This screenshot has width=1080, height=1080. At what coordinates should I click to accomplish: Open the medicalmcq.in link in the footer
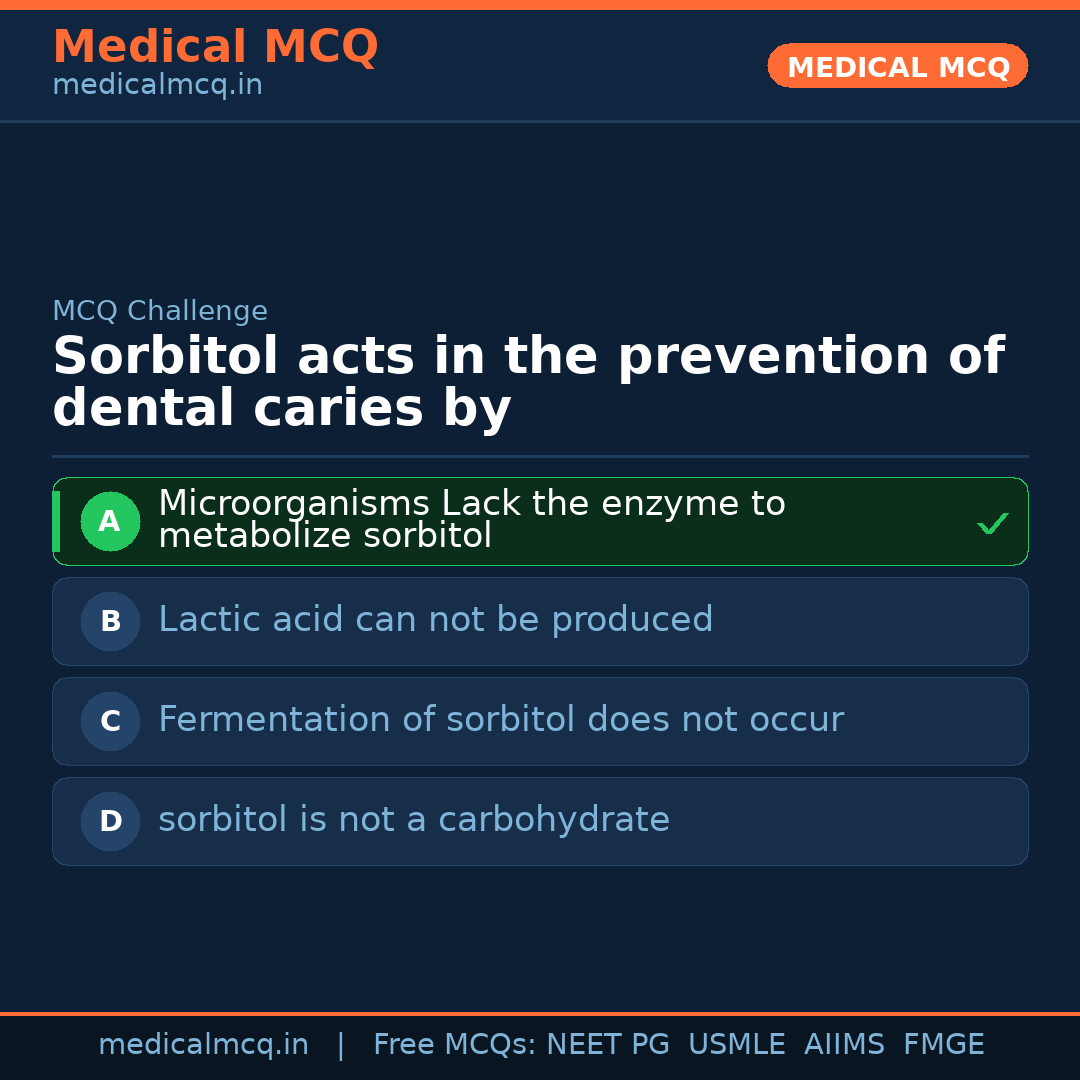pos(203,1045)
